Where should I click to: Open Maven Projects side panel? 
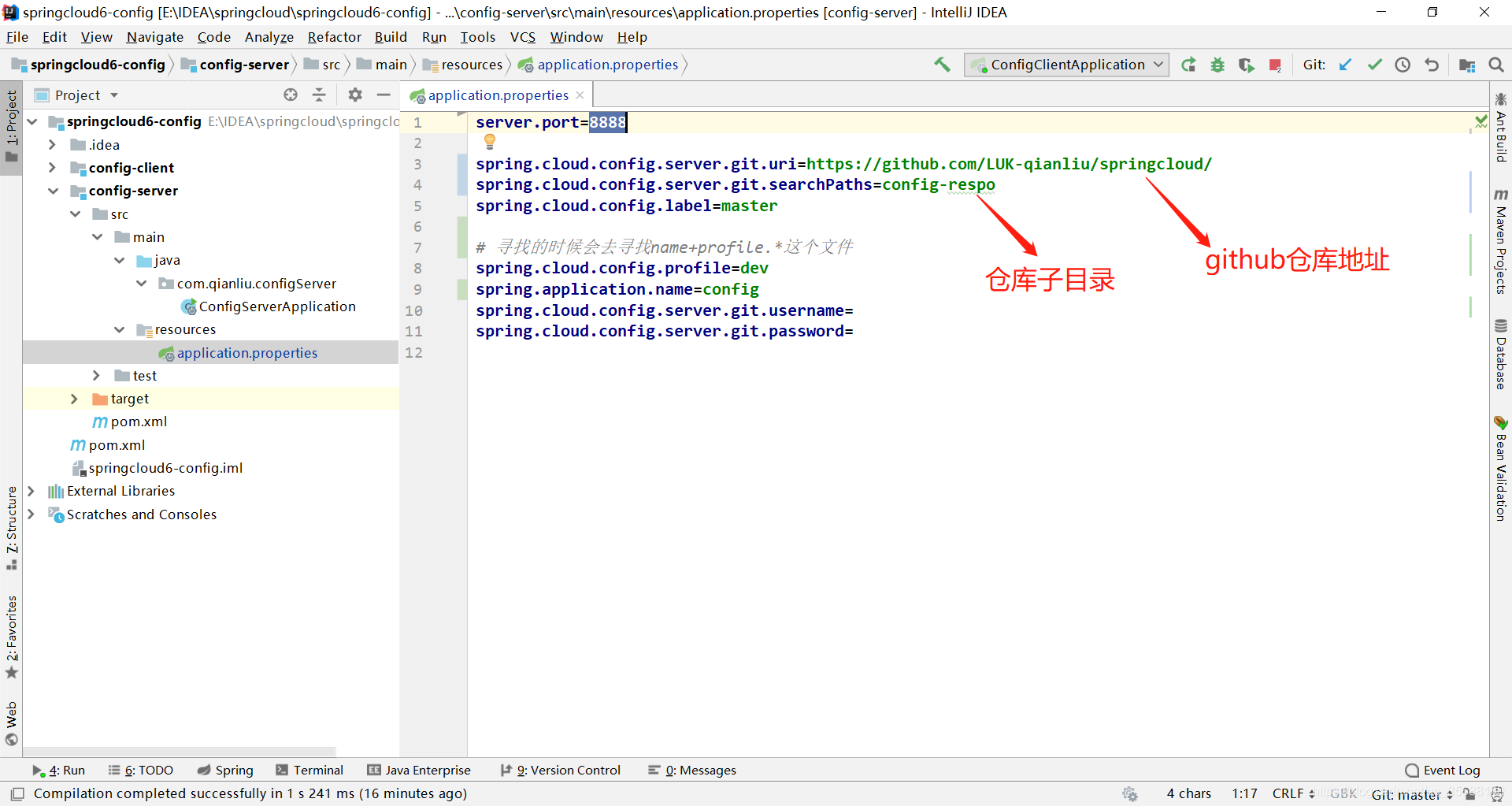click(1501, 241)
